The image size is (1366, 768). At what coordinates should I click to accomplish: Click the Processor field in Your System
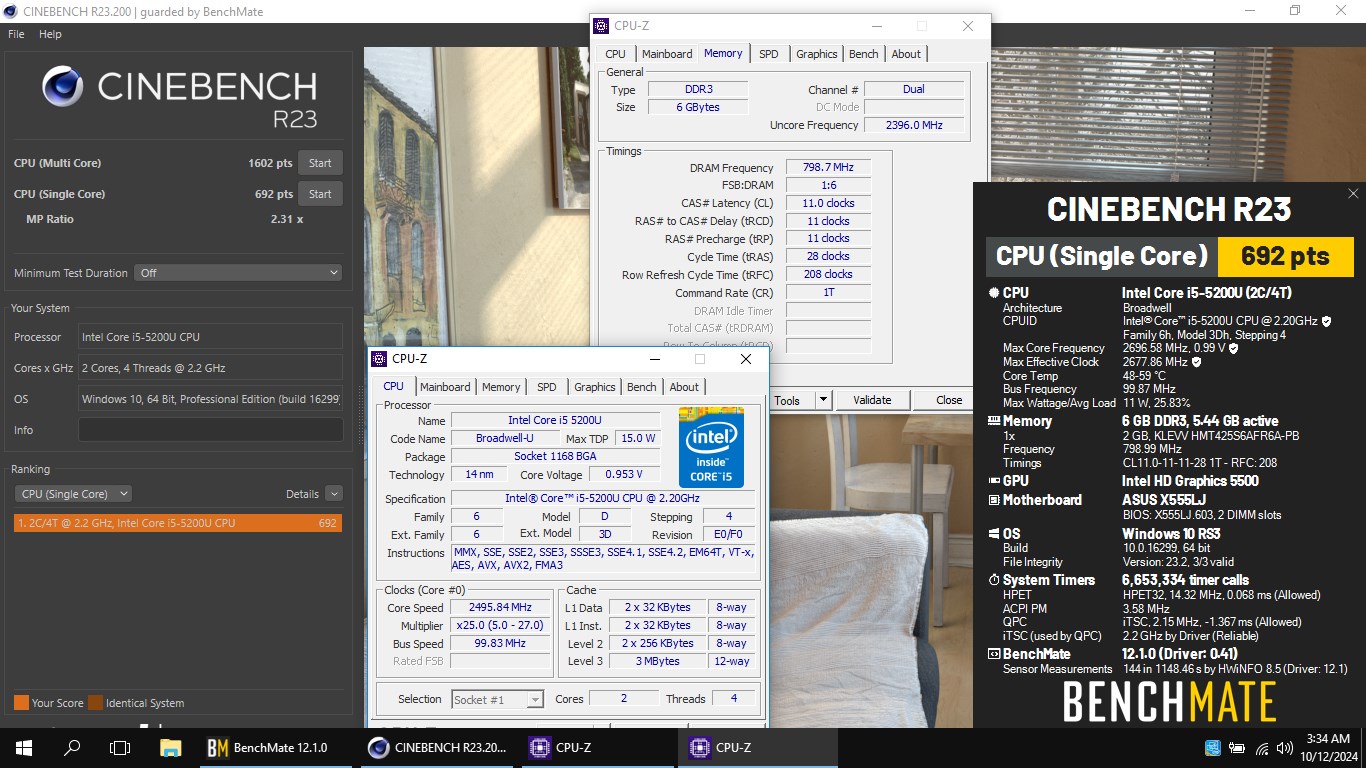click(x=210, y=337)
